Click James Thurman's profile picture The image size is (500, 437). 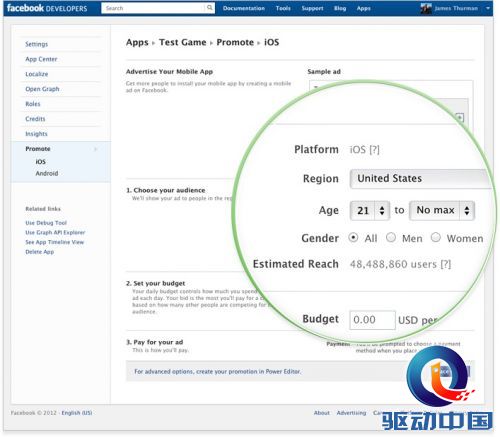426,8
